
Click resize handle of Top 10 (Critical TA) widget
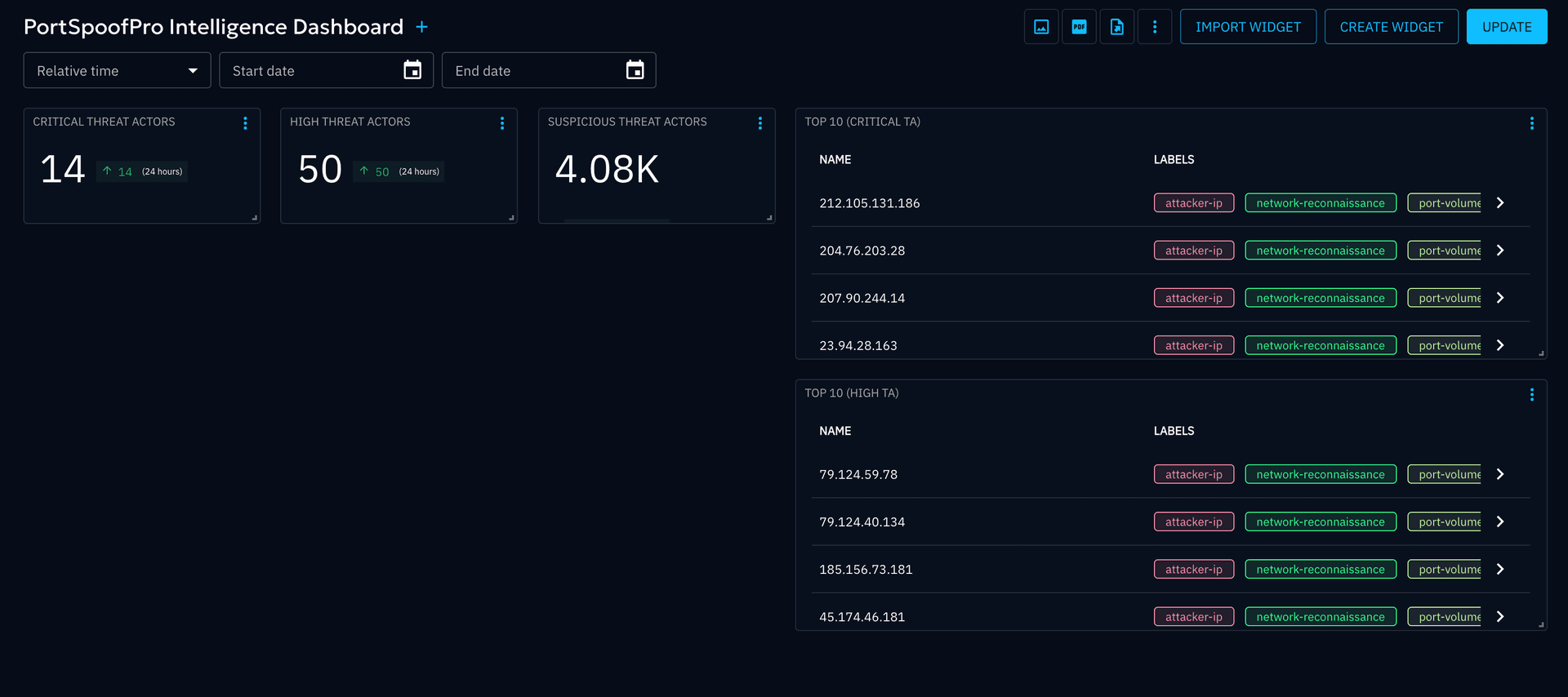pyautogui.click(x=1541, y=353)
